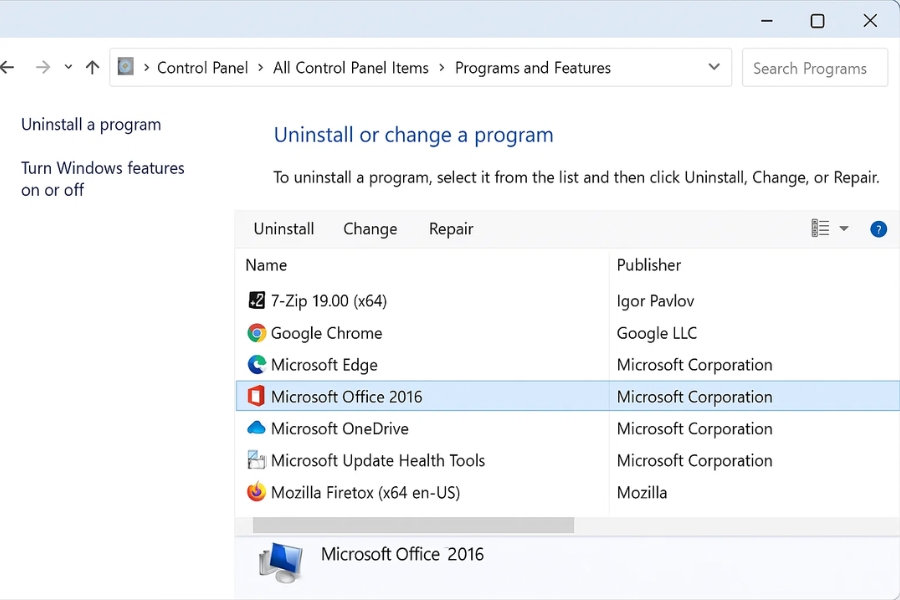900x600 pixels.
Task: Navigate to All Control Panel Items breadcrumb
Action: click(x=350, y=68)
